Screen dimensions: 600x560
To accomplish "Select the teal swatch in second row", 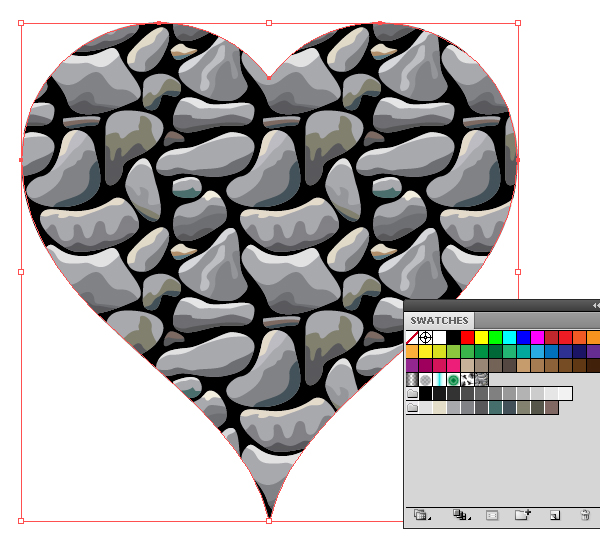I will click(x=523, y=351).
